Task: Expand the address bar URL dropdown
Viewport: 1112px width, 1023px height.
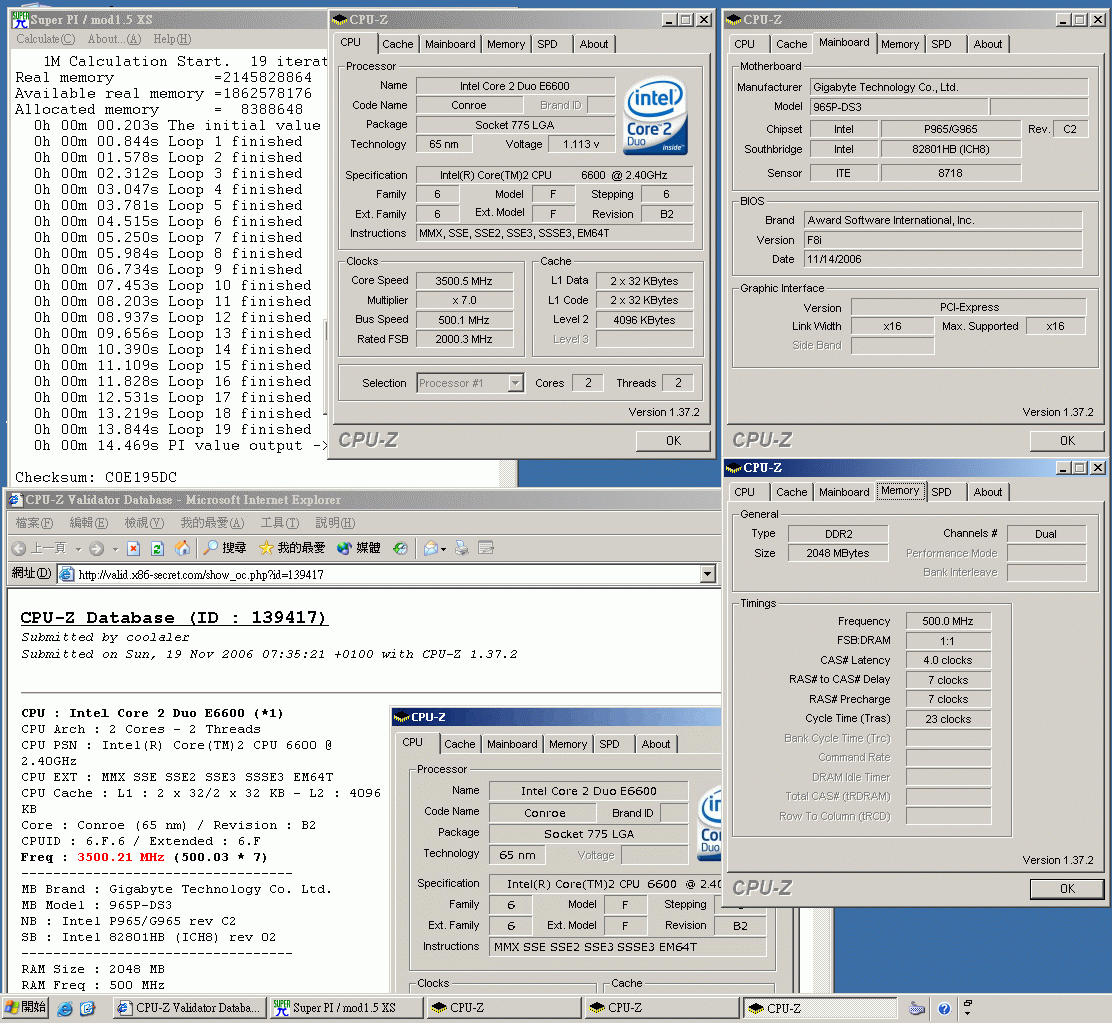Action: point(707,574)
